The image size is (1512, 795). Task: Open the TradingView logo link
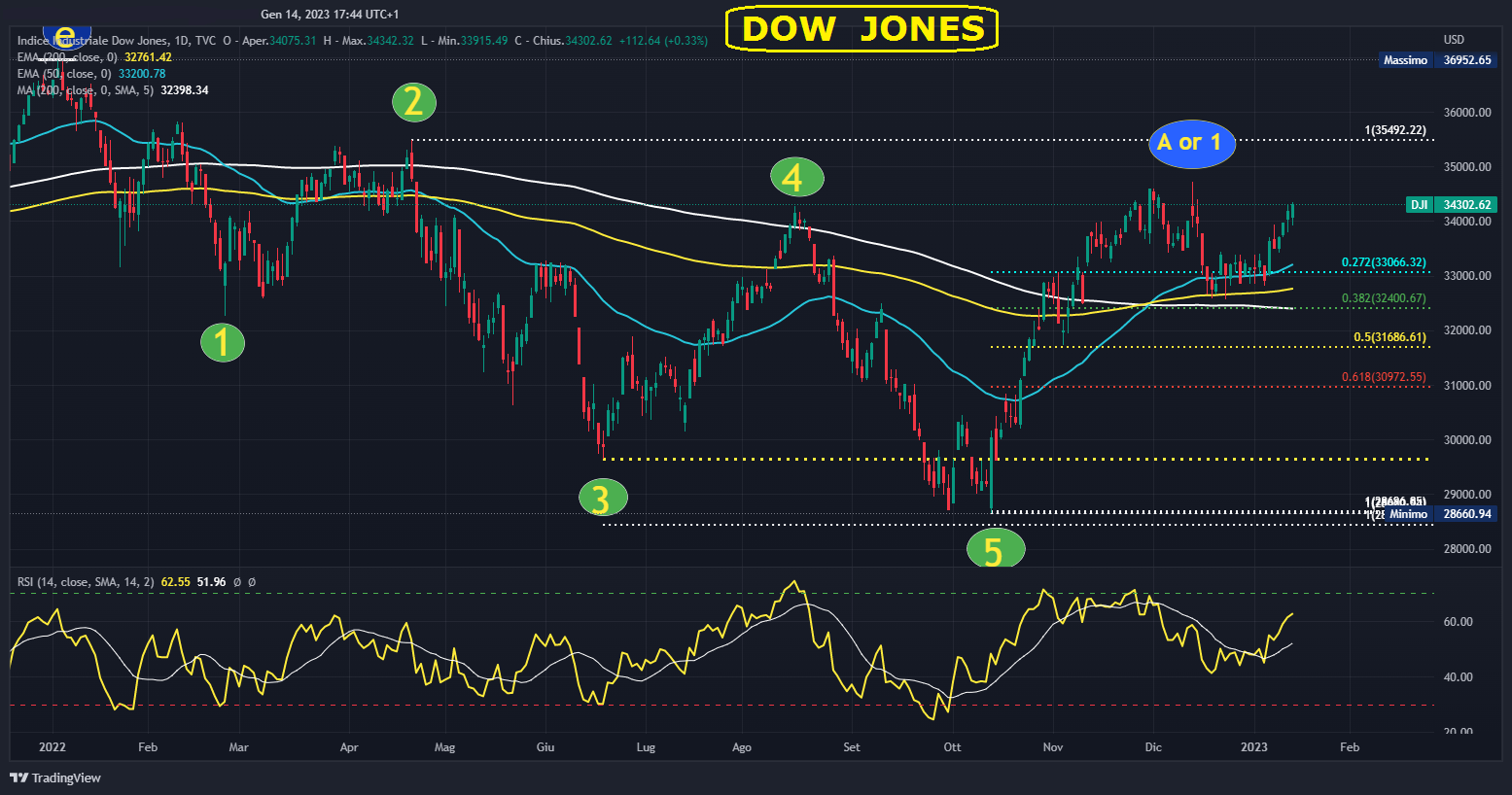pyautogui.click(x=55, y=778)
